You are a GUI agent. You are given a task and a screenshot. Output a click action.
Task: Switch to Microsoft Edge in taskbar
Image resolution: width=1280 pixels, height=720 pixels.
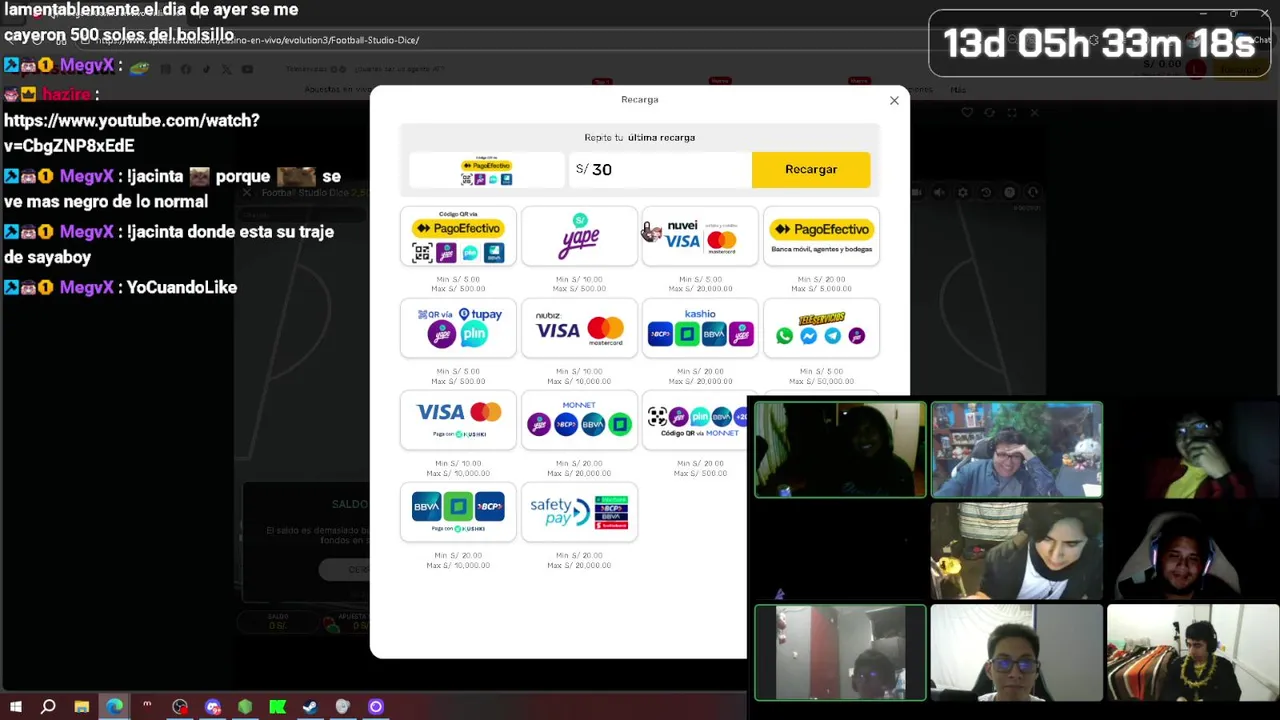(115, 707)
